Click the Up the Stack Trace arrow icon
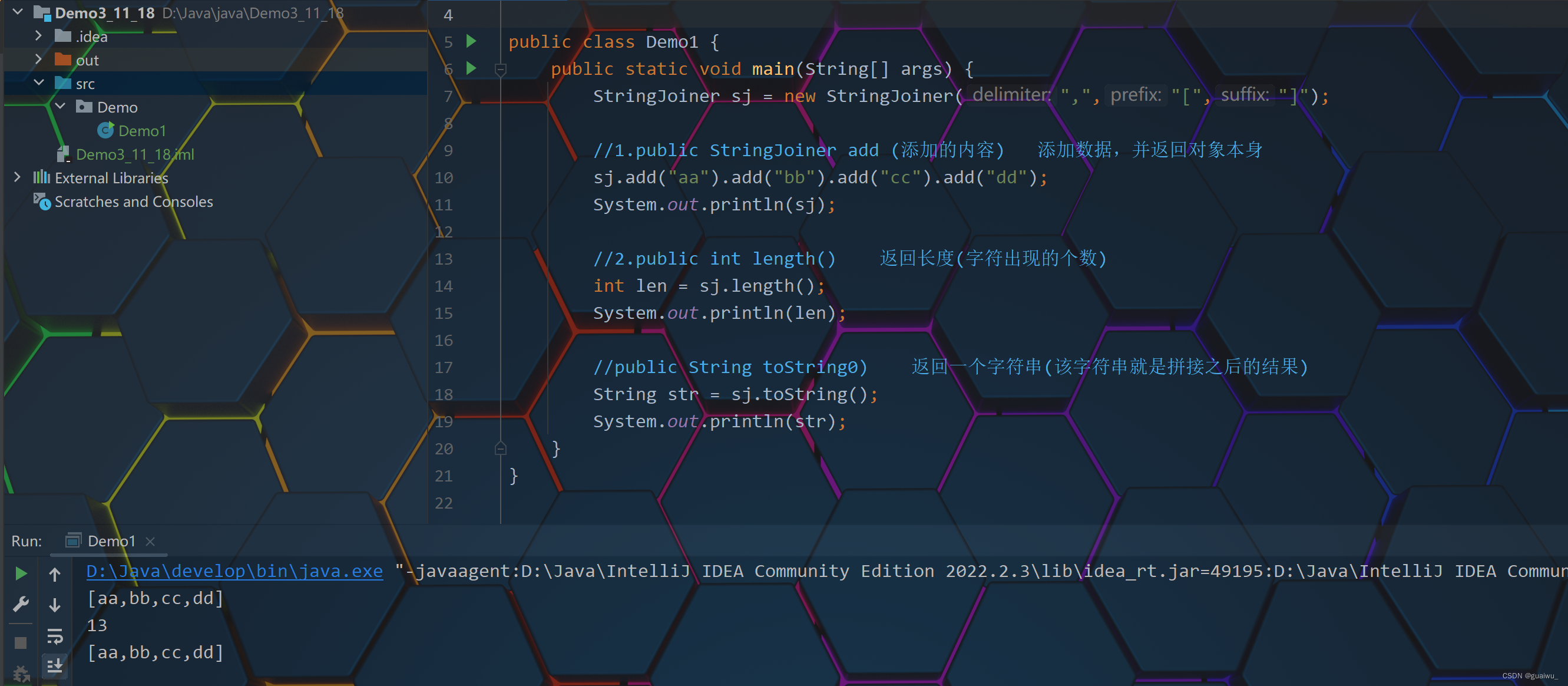 [x=55, y=573]
